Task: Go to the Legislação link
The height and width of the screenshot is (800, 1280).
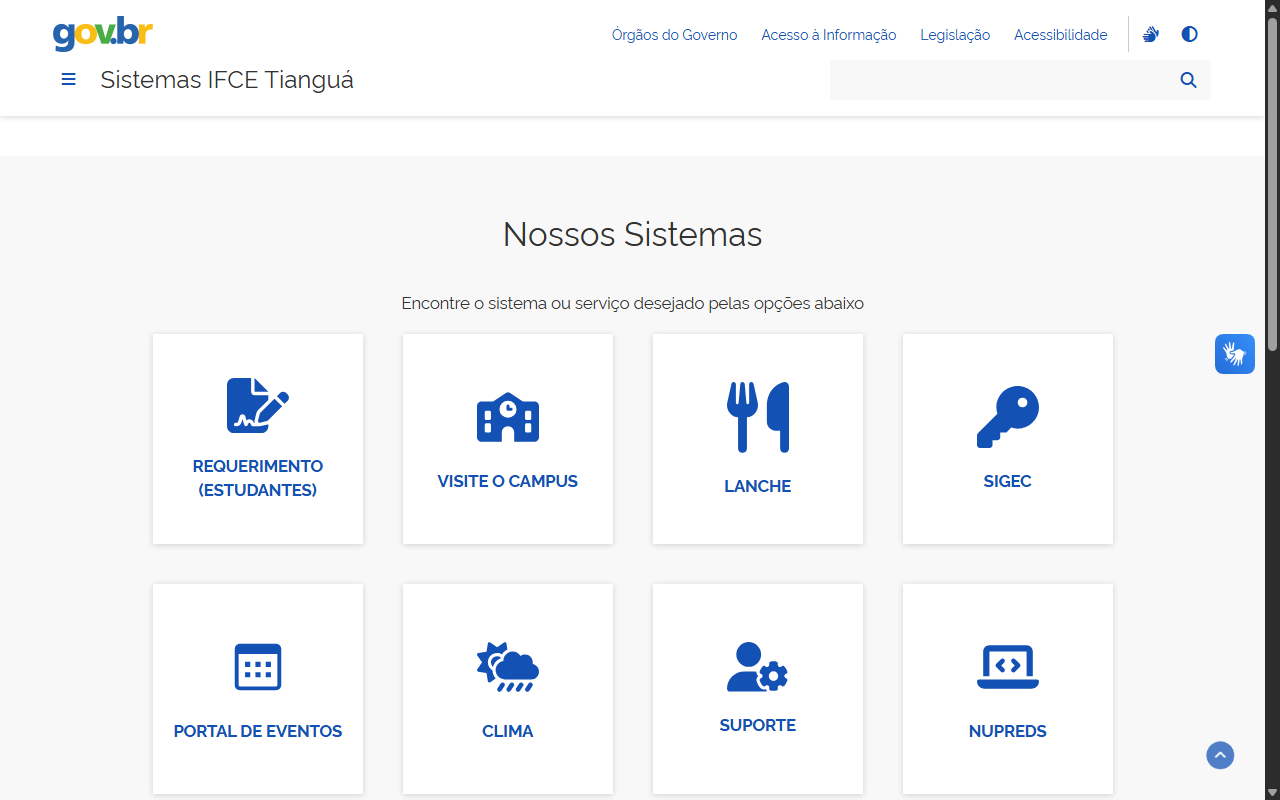Action: coord(955,35)
